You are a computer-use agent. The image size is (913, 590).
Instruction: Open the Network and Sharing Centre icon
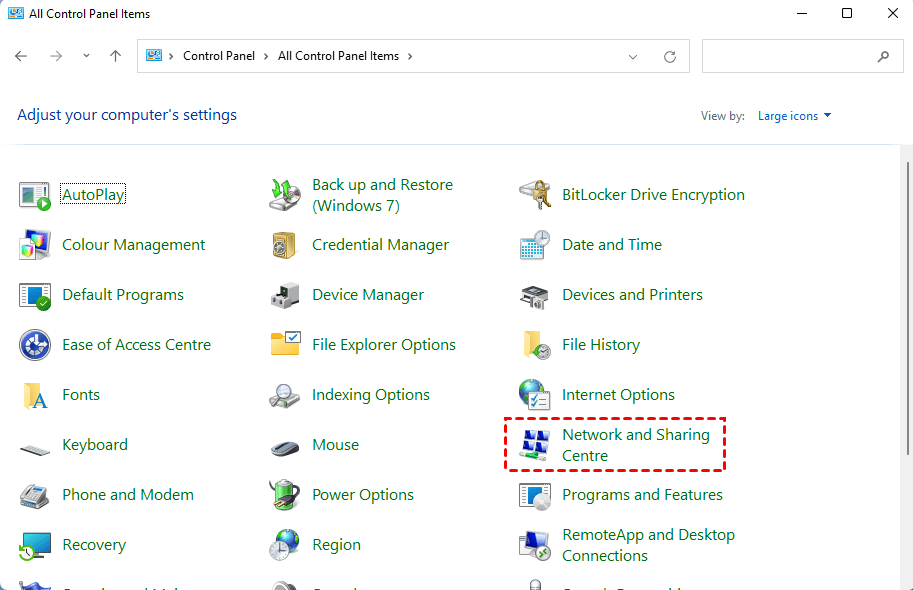(x=536, y=445)
